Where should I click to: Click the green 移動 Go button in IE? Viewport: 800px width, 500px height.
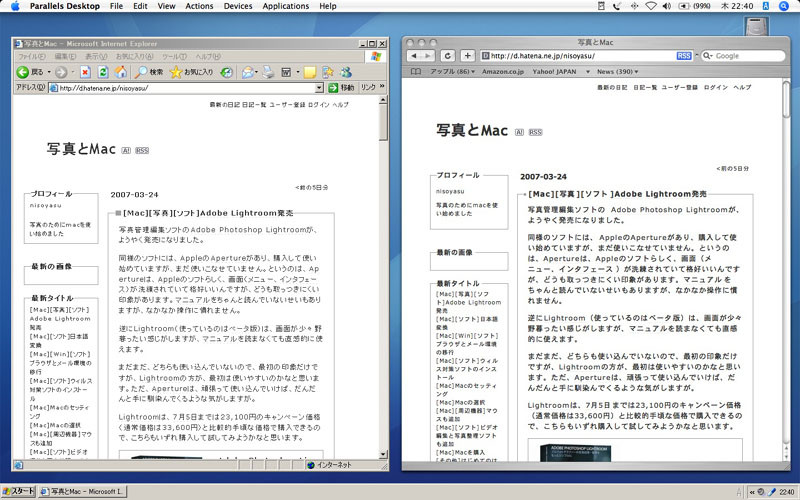(341, 88)
